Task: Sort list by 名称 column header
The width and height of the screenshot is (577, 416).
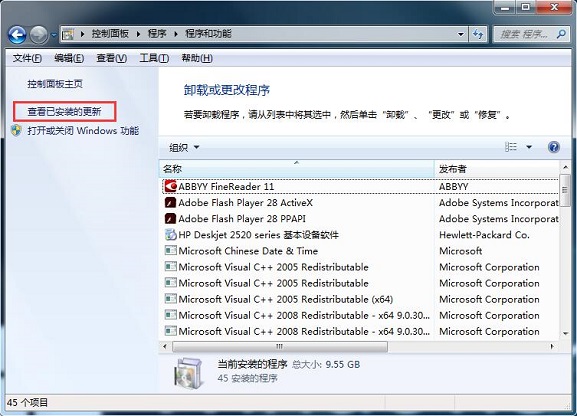Action: coord(297,169)
